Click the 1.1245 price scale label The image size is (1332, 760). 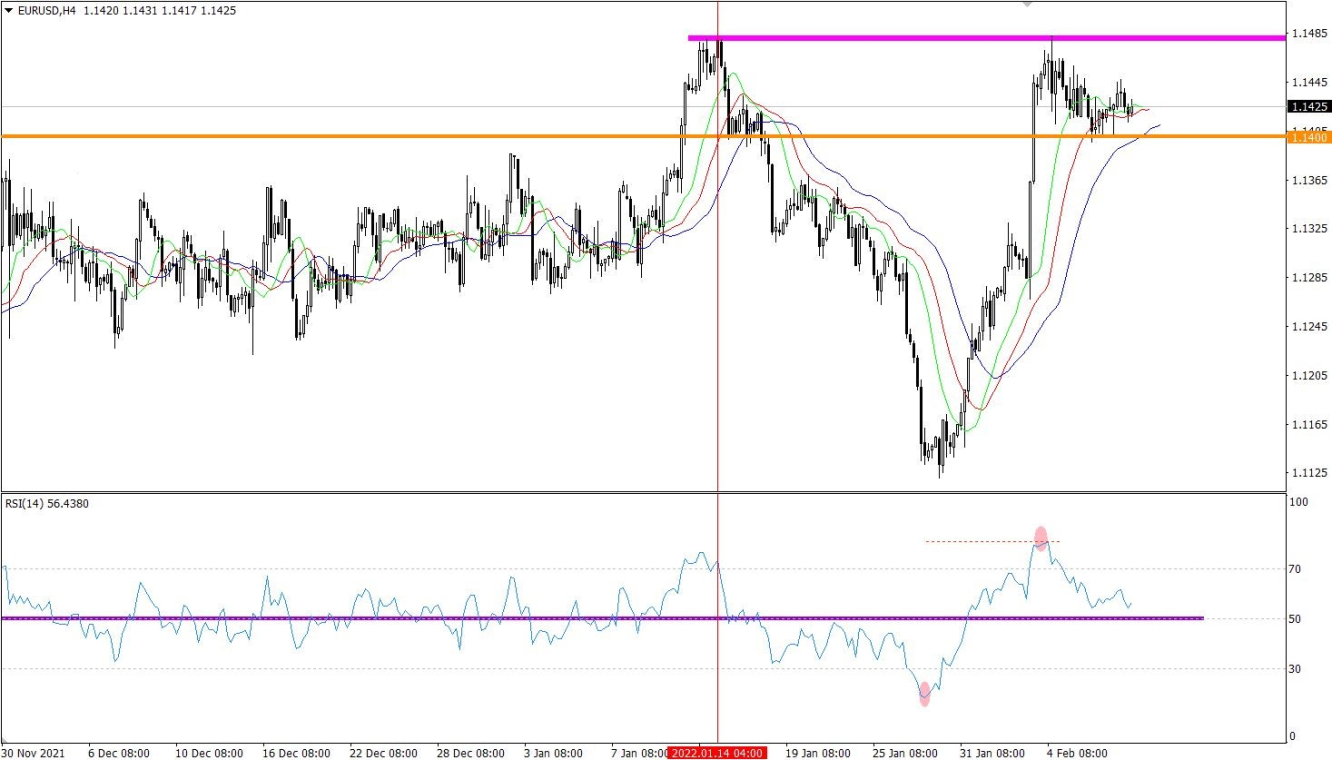[1309, 327]
